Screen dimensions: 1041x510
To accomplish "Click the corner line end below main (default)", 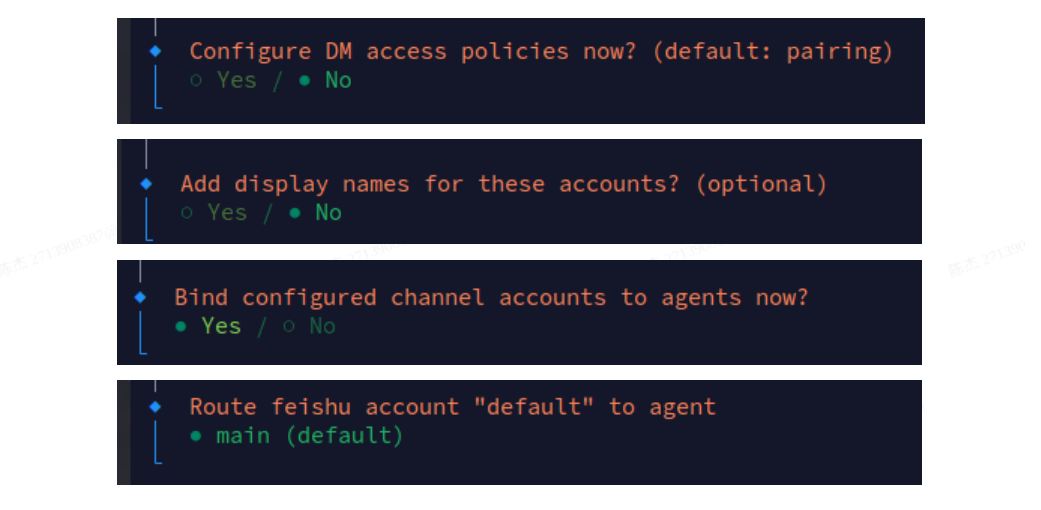I will pyautogui.click(x=157, y=462).
